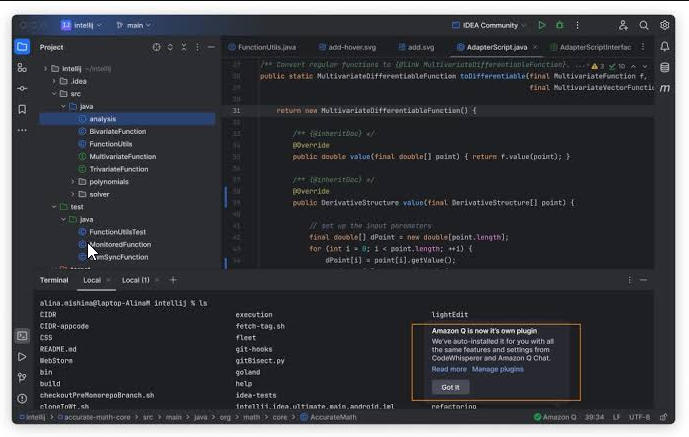This screenshot has width=689, height=437.
Task: Open terminal panel options menu
Action: click(630, 280)
